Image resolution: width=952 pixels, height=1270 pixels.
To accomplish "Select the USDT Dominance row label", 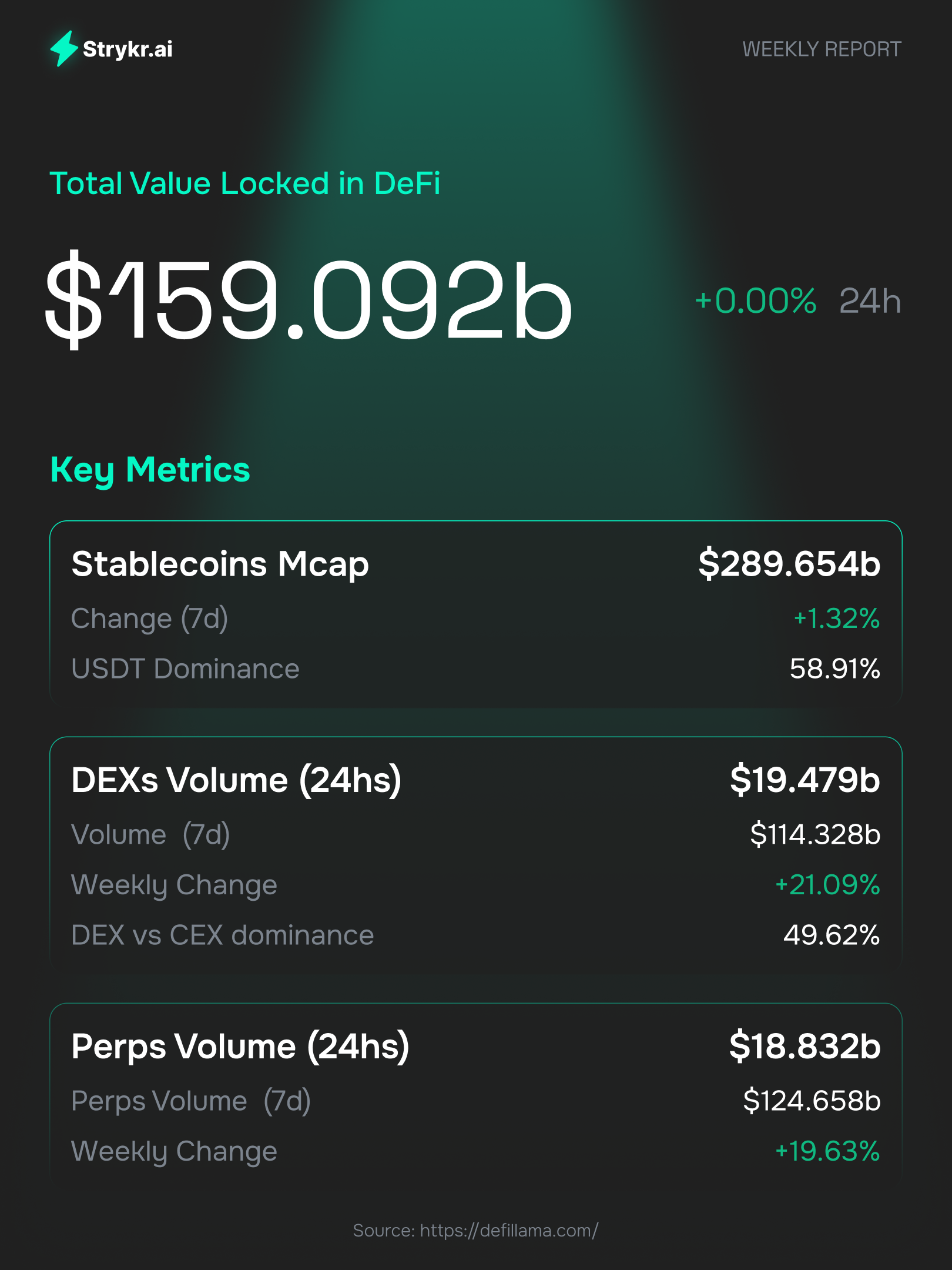I will (185, 669).
